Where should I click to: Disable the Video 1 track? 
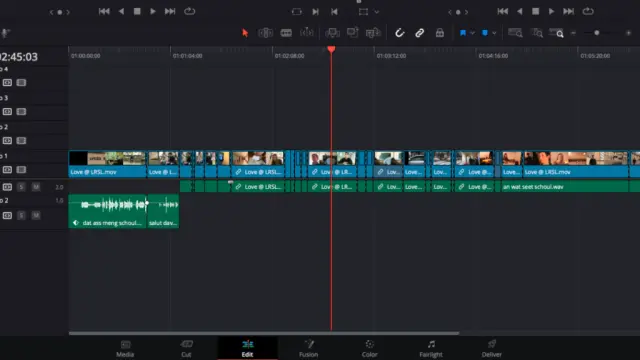[x=21, y=169]
